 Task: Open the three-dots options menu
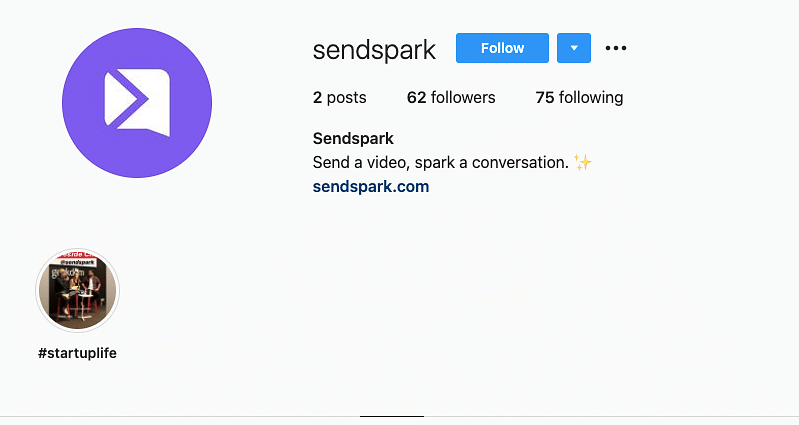point(616,48)
